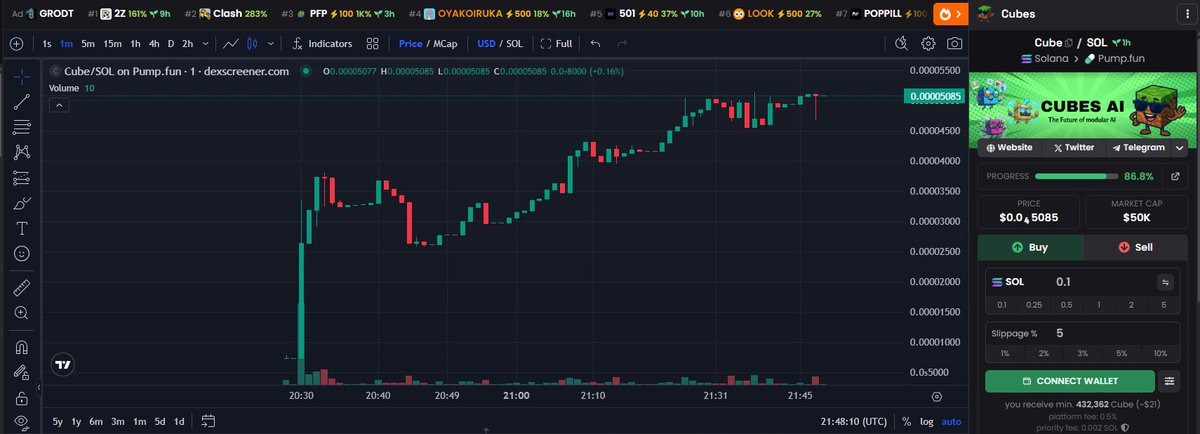Select the trend line drawing tool
The width and height of the screenshot is (1200, 434).
point(21,101)
